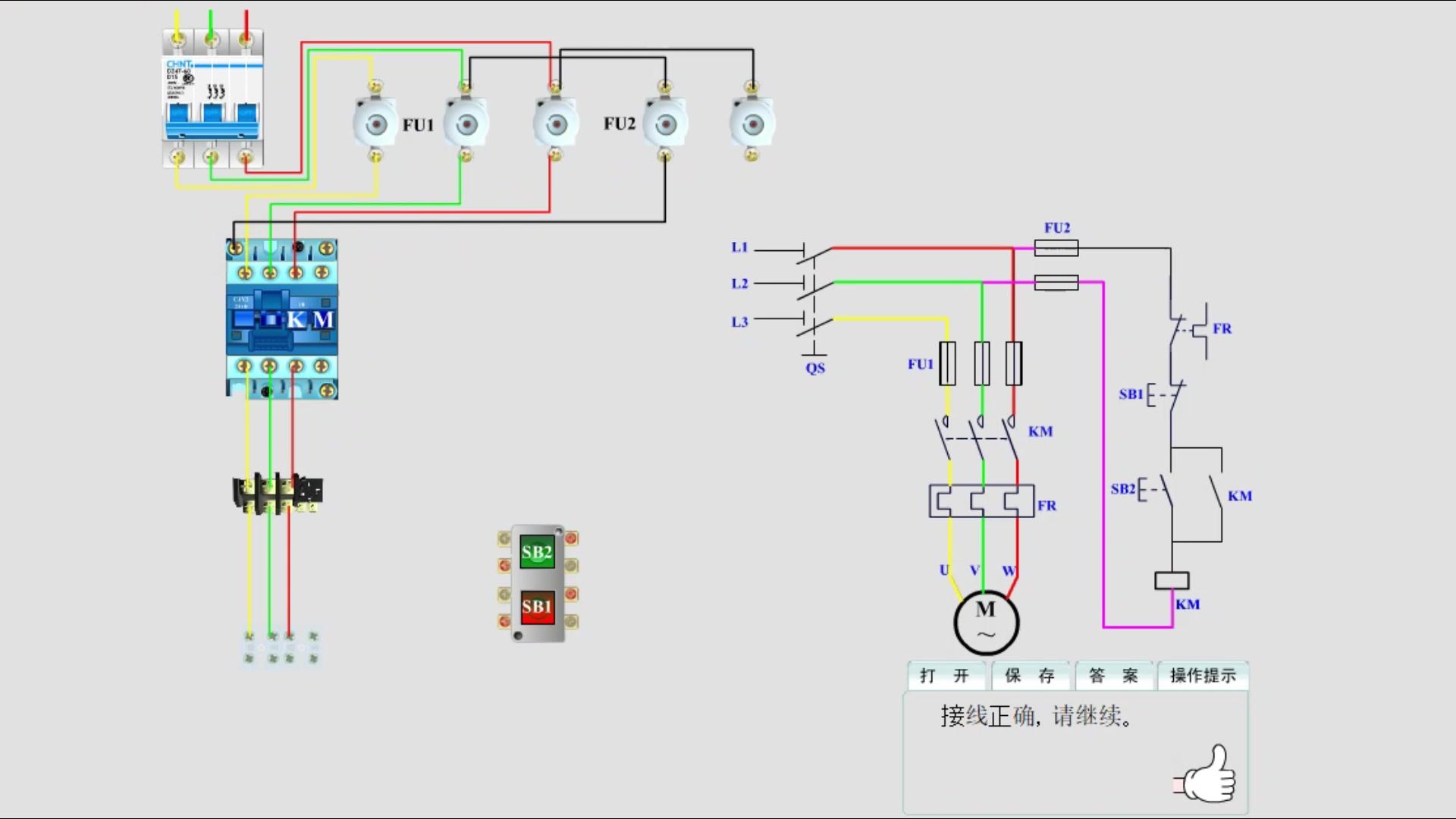Click bottom terminal of the yellow-wired FU1 fuse

[x=375, y=155]
